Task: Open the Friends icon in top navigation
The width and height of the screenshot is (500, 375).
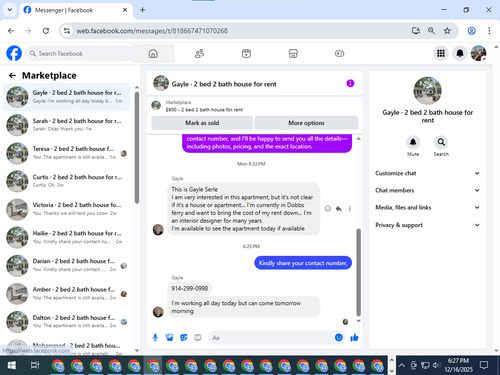Action: tap(199, 53)
